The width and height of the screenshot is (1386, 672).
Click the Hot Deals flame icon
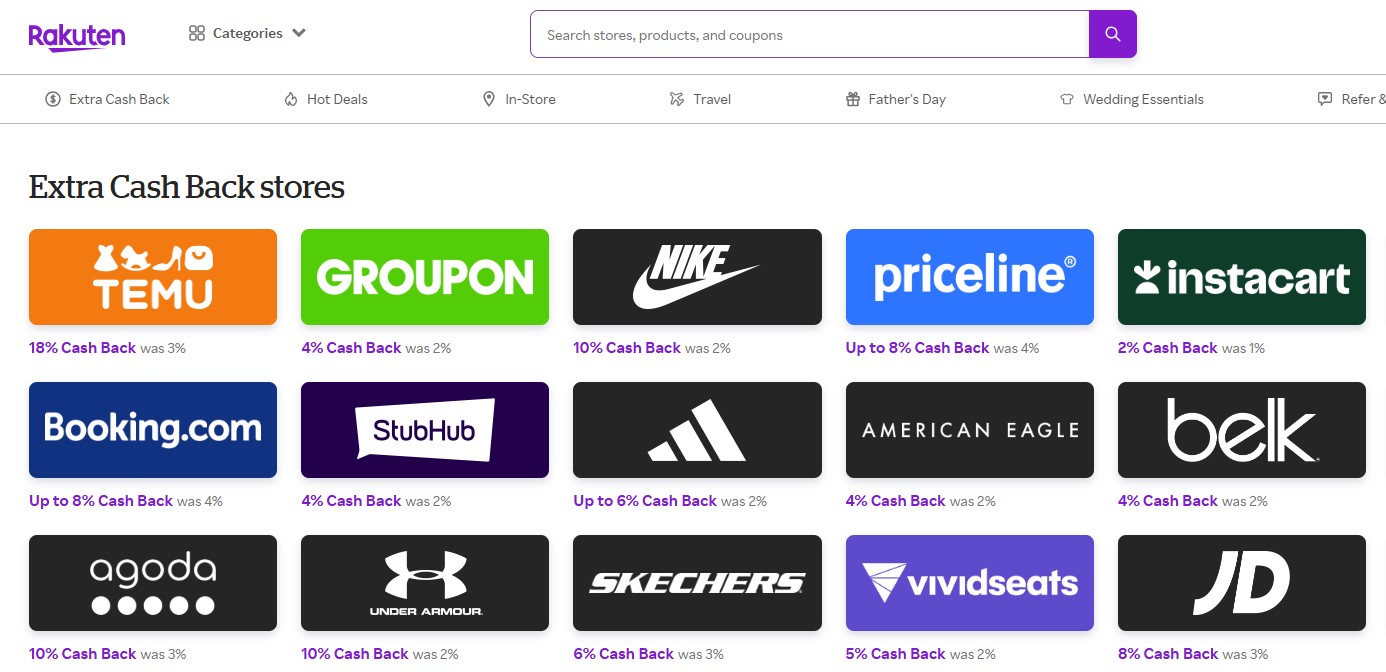point(291,99)
